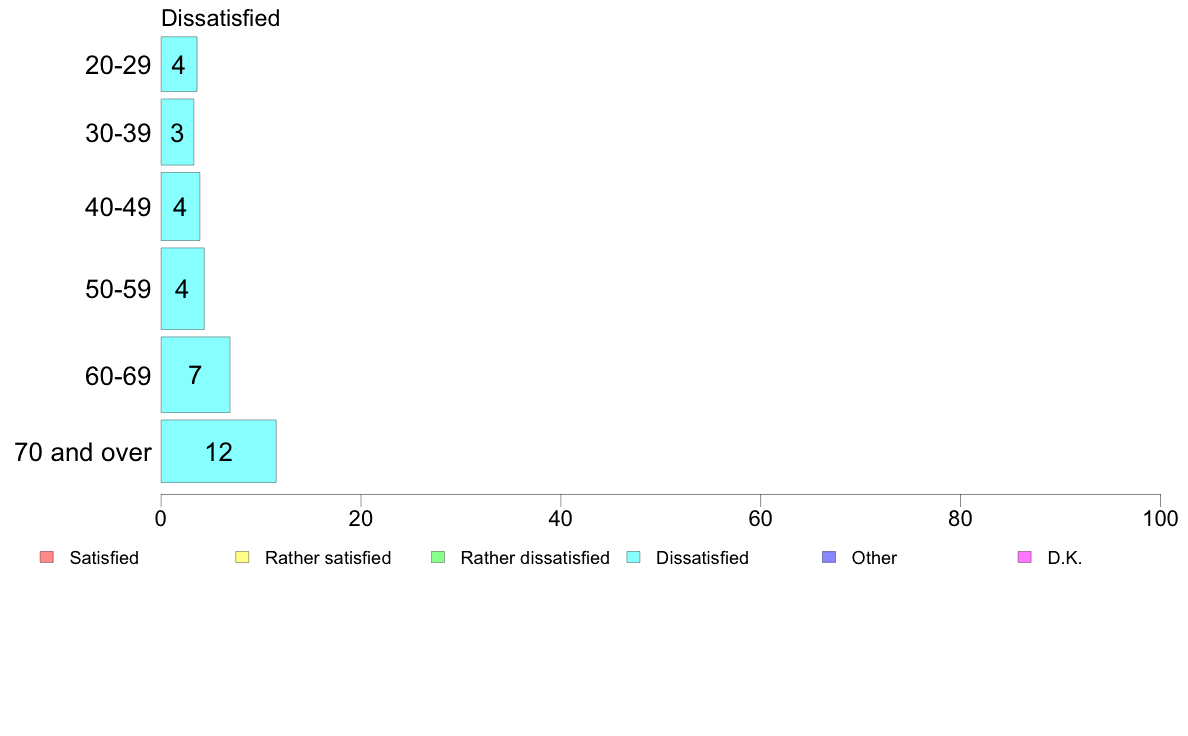
Task: Select the 30-39 age group bar
Action: tap(177, 132)
